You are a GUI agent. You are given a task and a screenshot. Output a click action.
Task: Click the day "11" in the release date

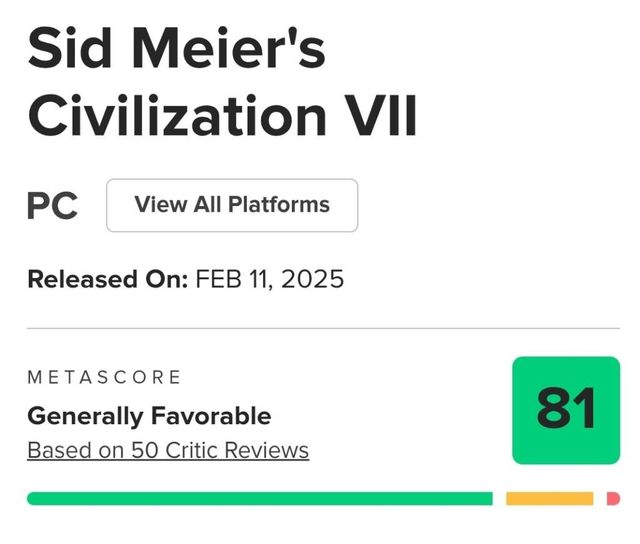tap(263, 279)
